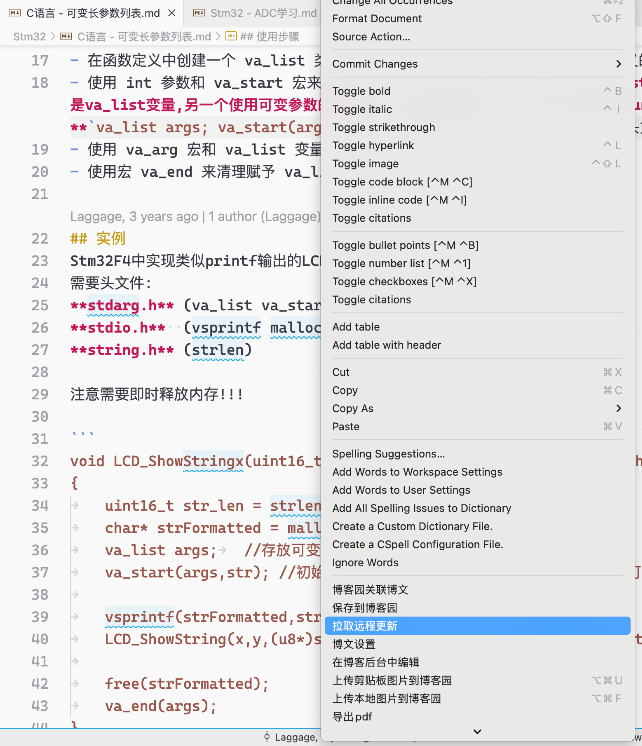Viewport: 642px width, 746px height.
Task: Select Add table menu item
Action: click(x=477, y=327)
